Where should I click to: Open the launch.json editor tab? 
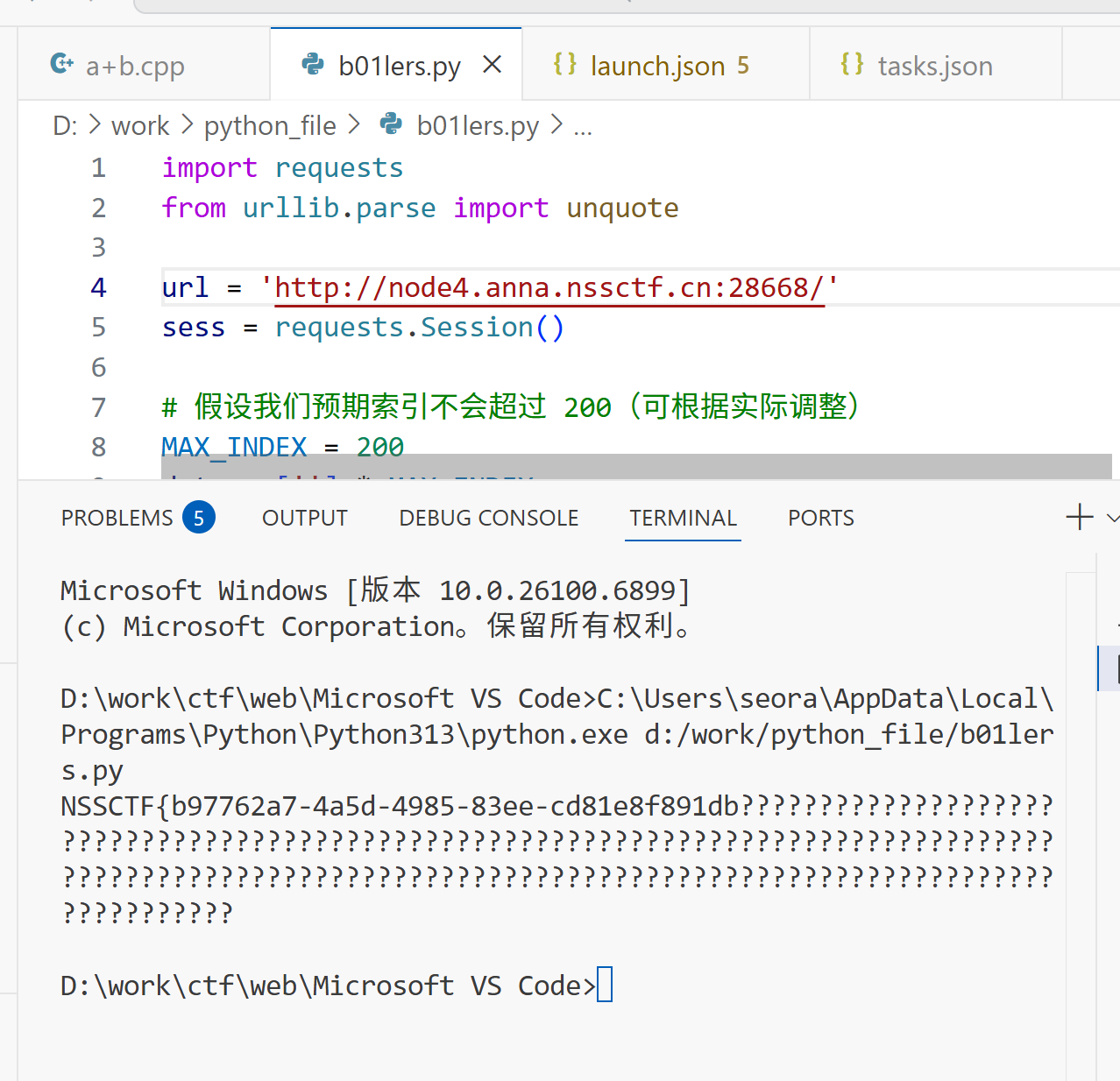click(x=666, y=65)
